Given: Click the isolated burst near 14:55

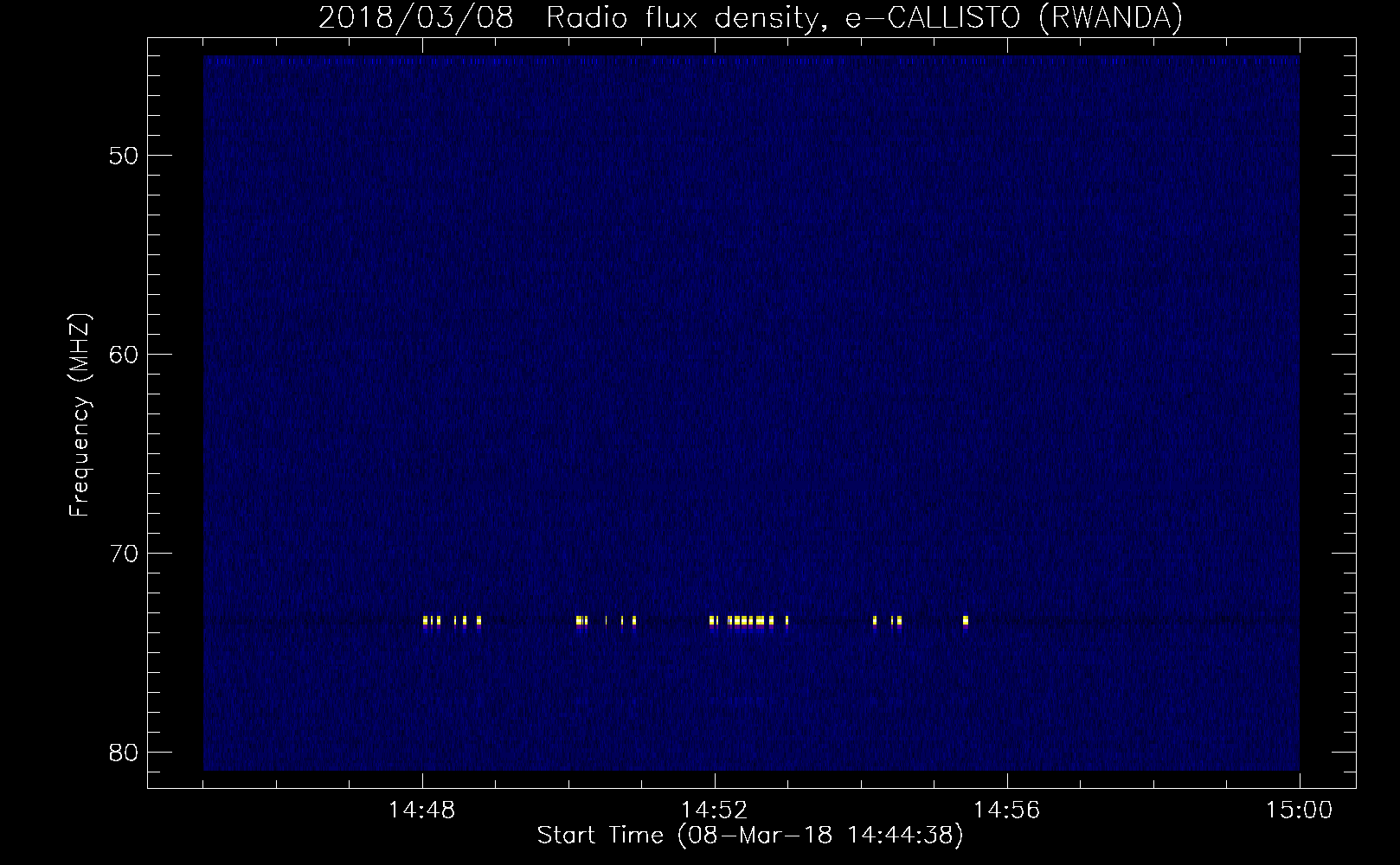Looking at the screenshot, I should pyautogui.click(x=965, y=621).
